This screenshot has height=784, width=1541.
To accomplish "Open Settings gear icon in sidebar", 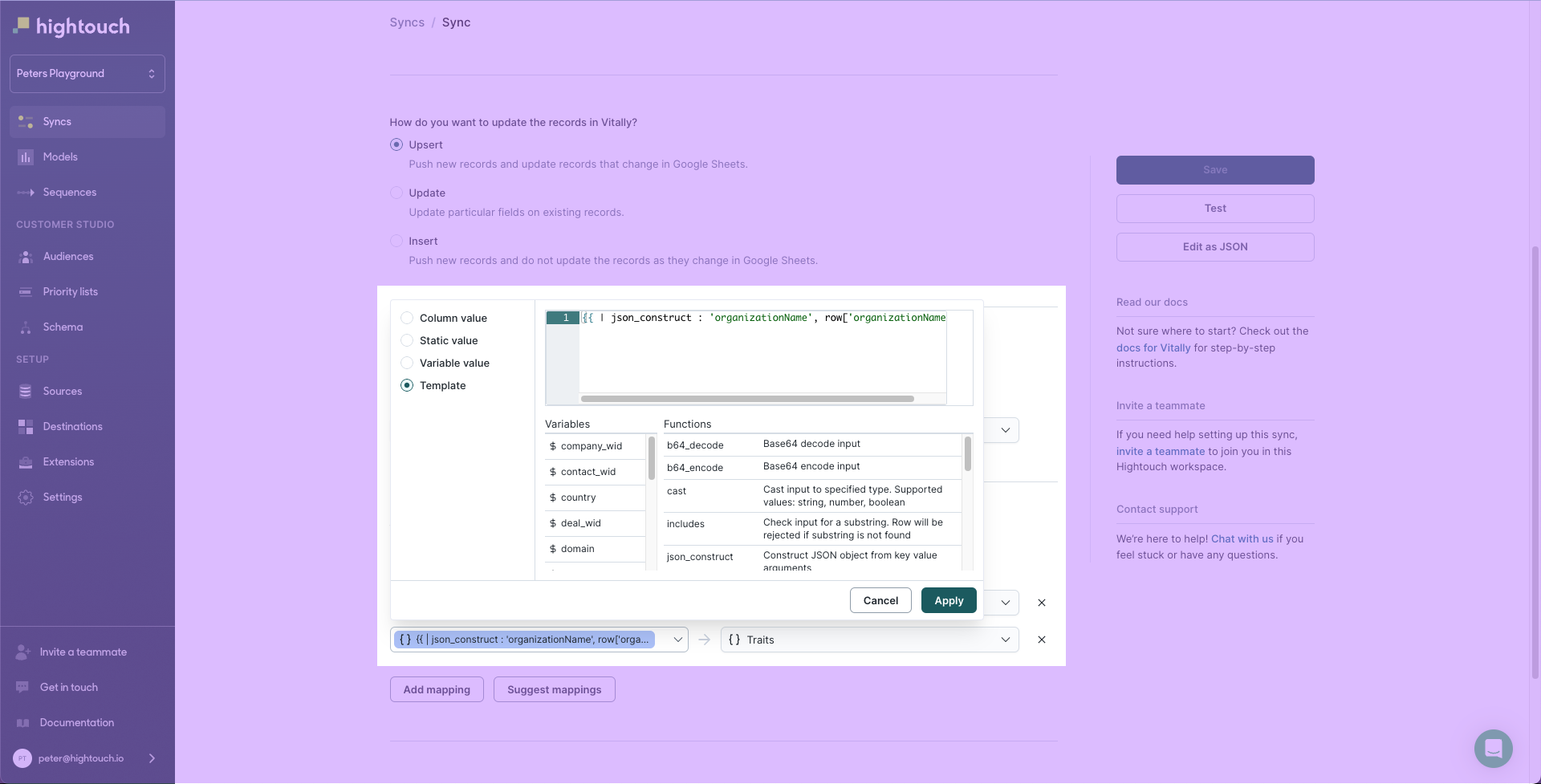I will click(26, 498).
